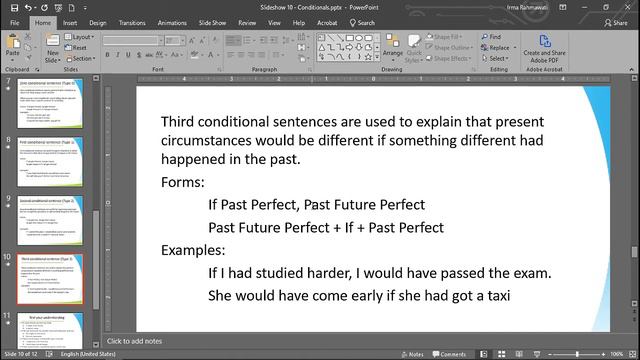Collapse the ribbon with the arrow
The image size is (640, 360).
point(632,69)
